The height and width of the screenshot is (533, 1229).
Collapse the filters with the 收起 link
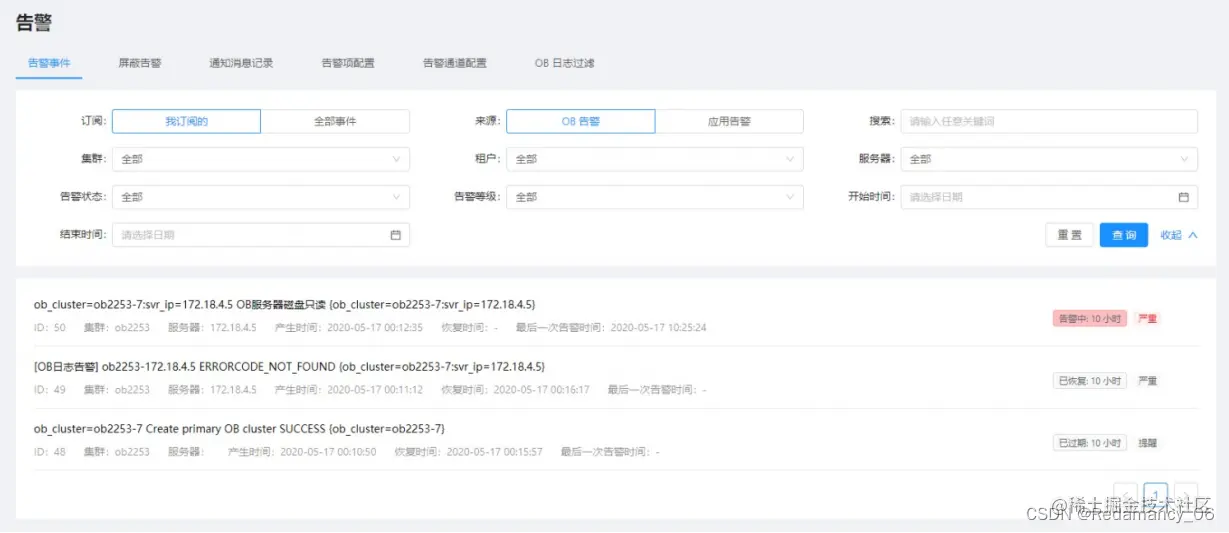[1171, 235]
